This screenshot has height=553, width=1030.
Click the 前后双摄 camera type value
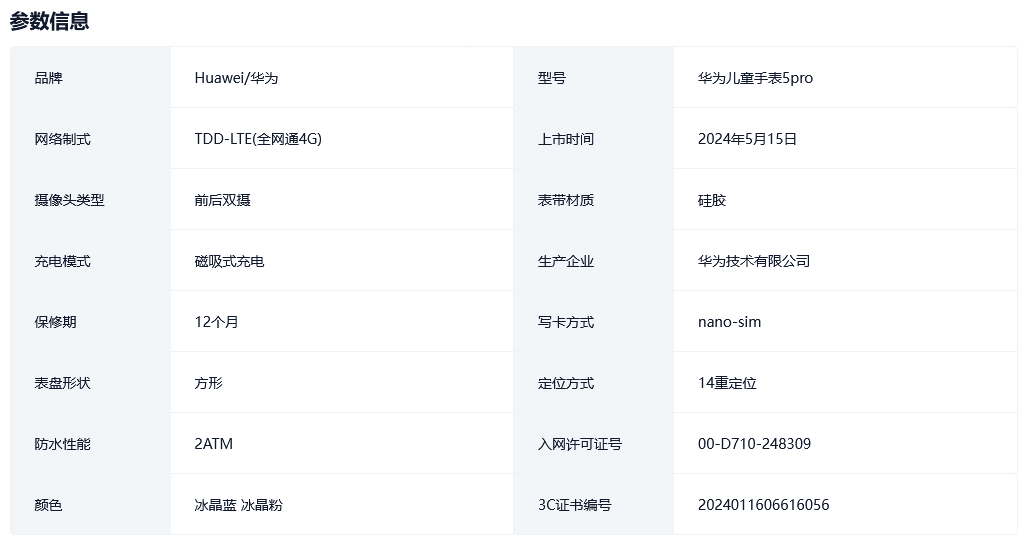(223, 200)
